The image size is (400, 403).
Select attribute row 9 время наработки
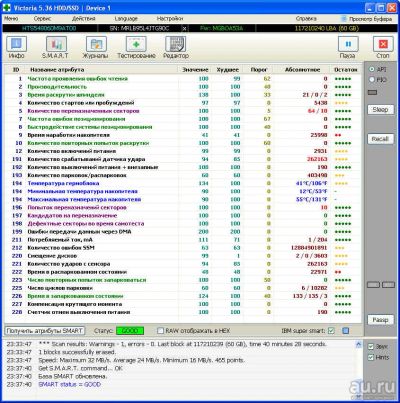coord(183,135)
